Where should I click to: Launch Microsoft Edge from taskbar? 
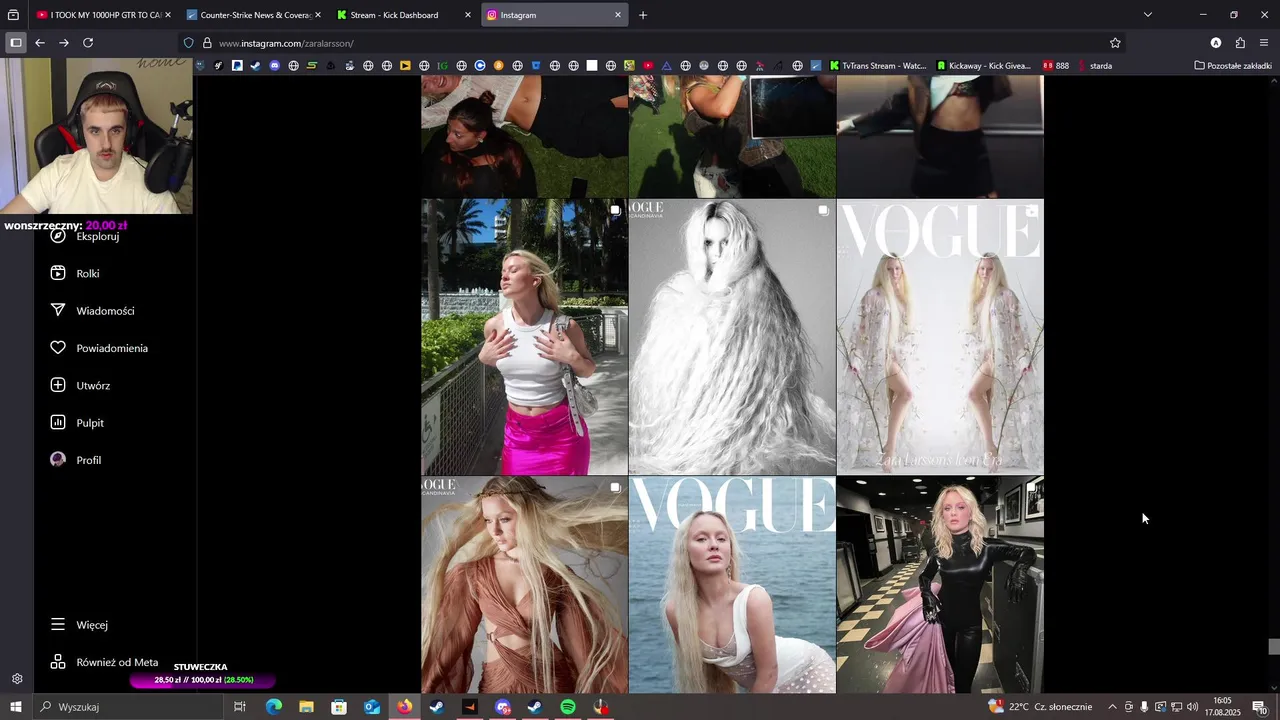pyautogui.click(x=274, y=707)
